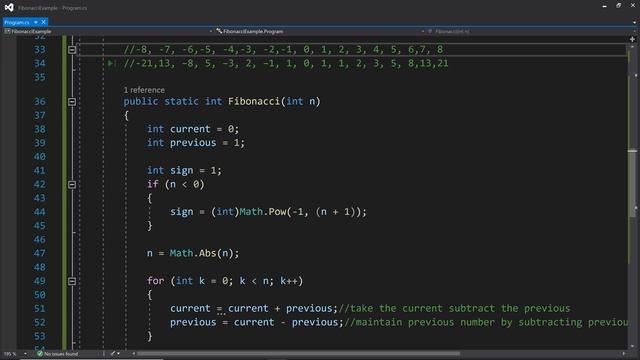Viewport: 640px width, 360px height.
Task: Click the 'maintain previous number' comment on line 52
Action: [x=486, y=322]
